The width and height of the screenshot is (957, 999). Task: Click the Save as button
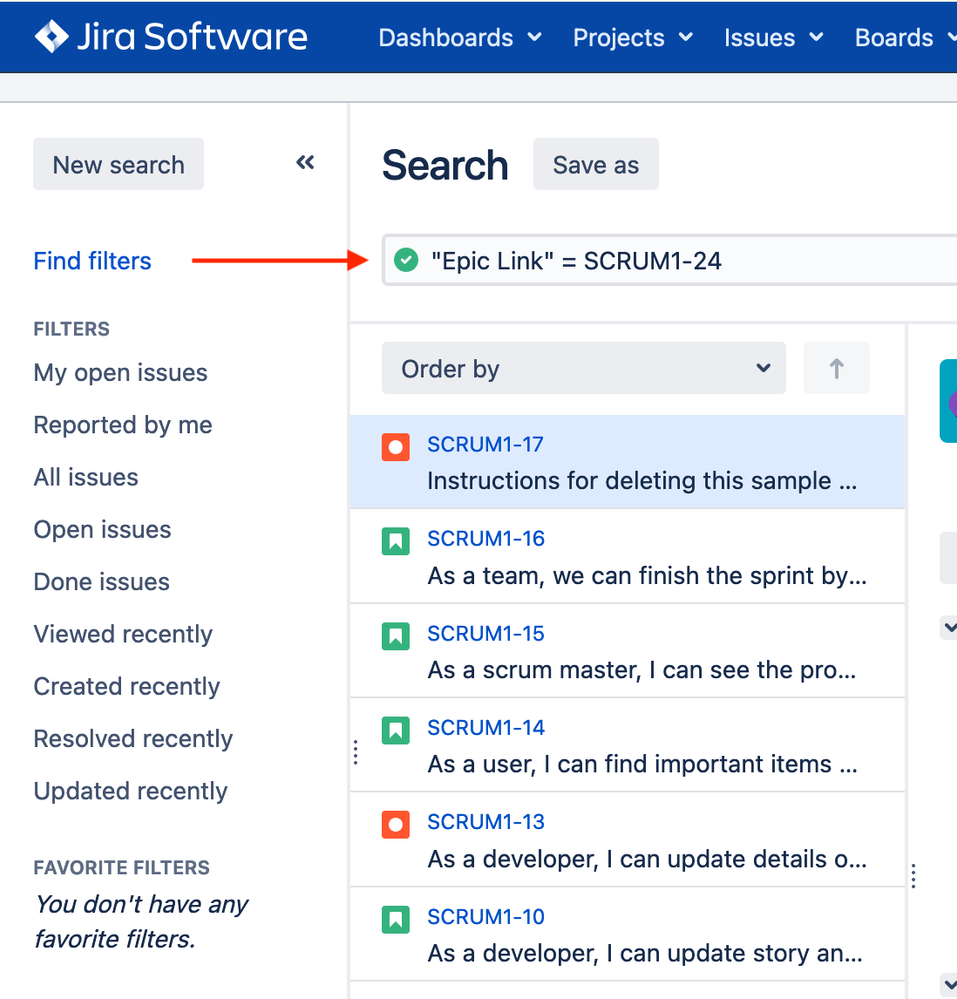[x=595, y=165]
